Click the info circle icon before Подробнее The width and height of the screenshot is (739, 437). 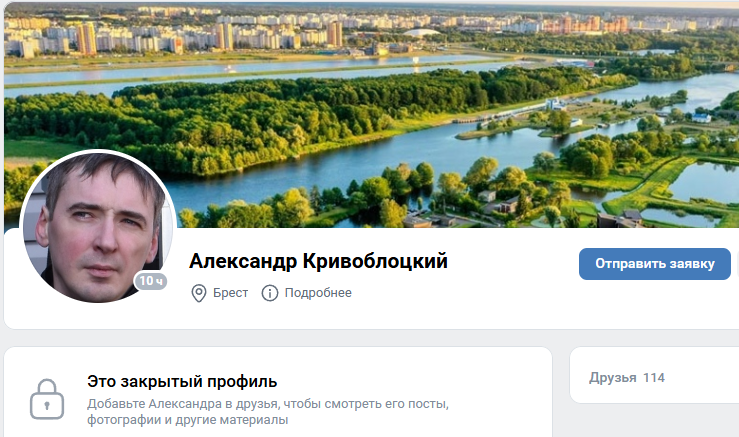pos(270,293)
